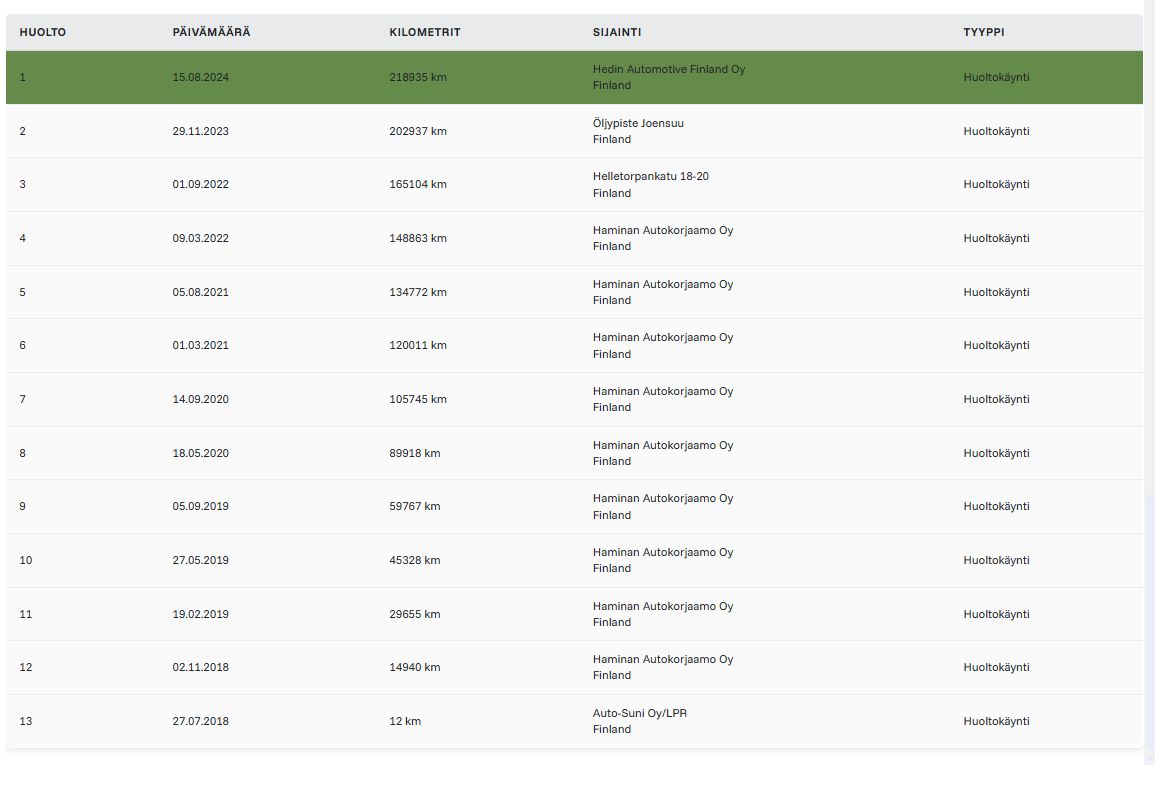This screenshot has height=788, width=1155.
Task: Select the TYYPPI column header
Action: tap(984, 32)
